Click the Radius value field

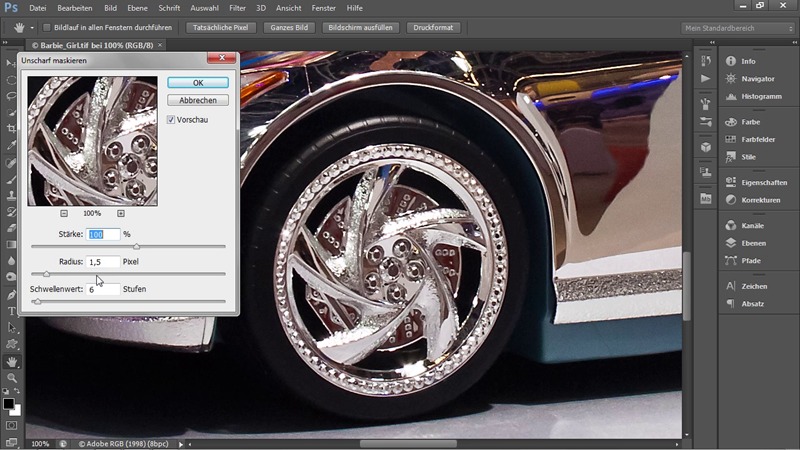pyautogui.click(x=103, y=262)
